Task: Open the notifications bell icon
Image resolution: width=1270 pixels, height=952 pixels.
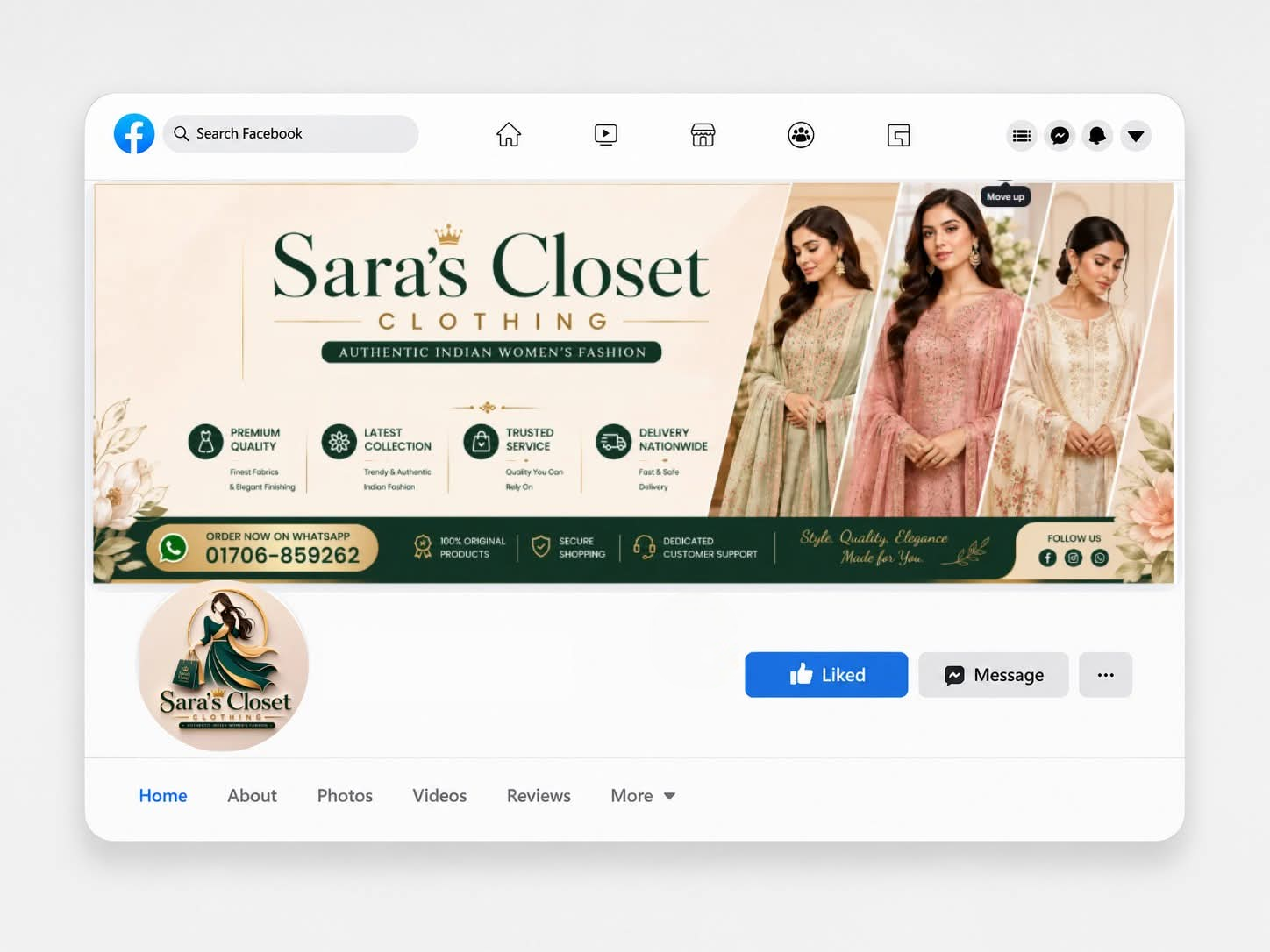Action: [x=1097, y=136]
